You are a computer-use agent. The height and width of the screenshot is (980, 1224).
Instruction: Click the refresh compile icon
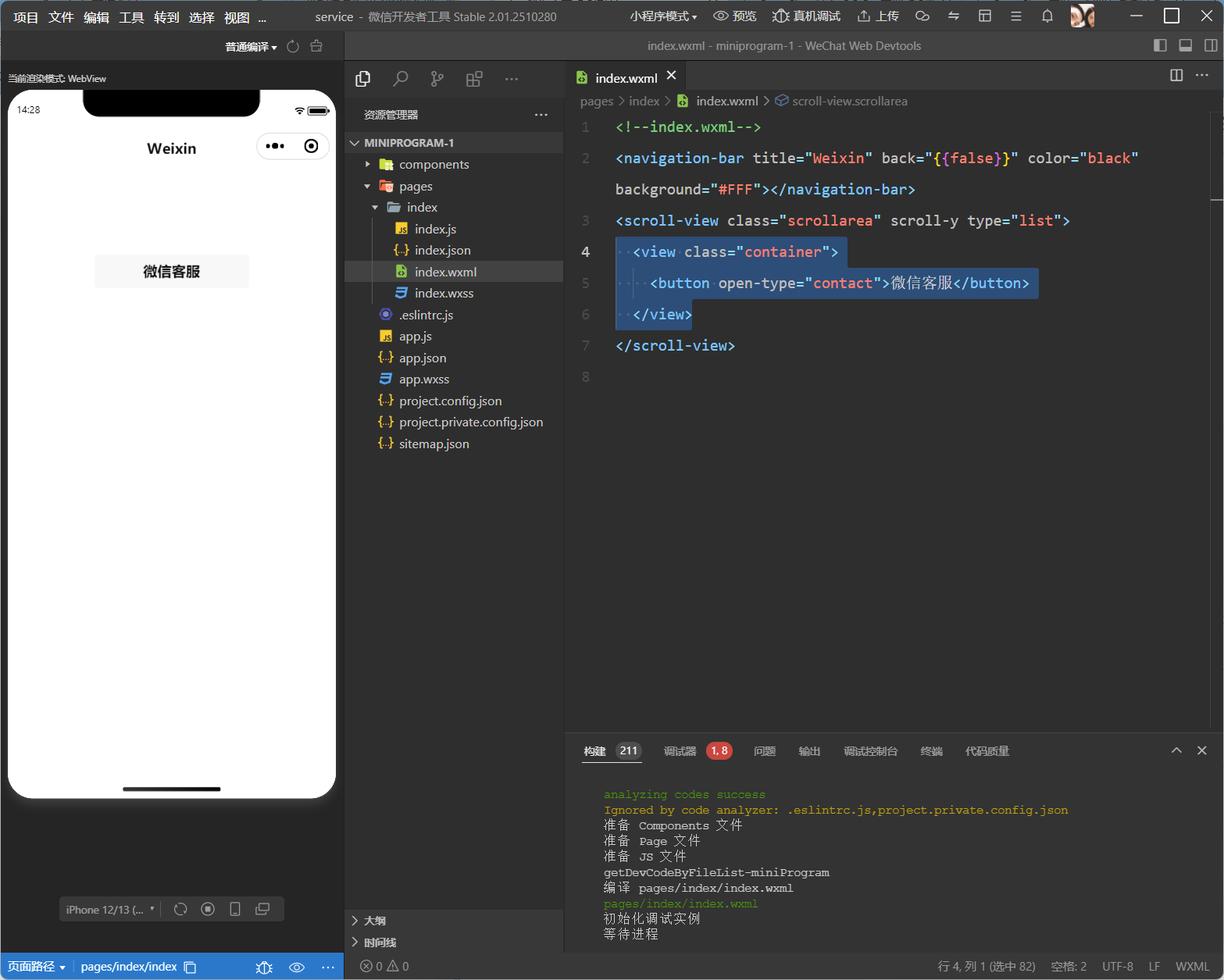[x=293, y=47]
